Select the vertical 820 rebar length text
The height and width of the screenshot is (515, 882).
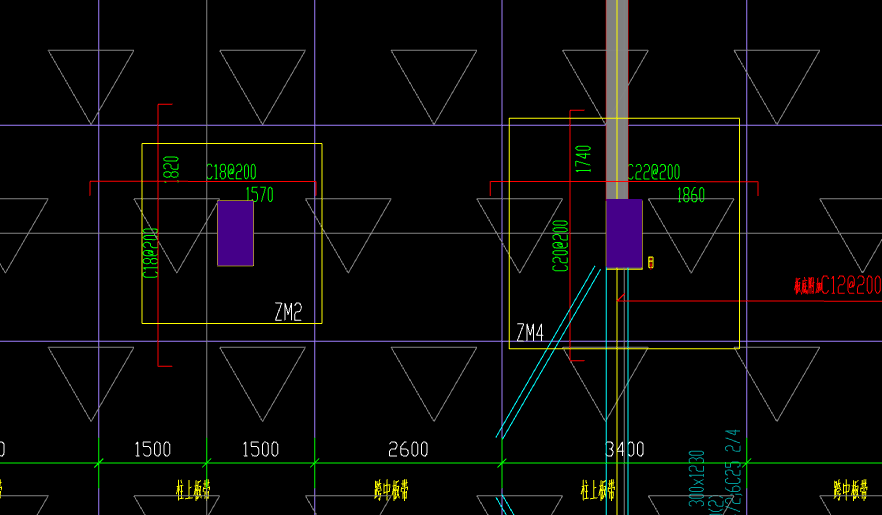pos(171,169)
